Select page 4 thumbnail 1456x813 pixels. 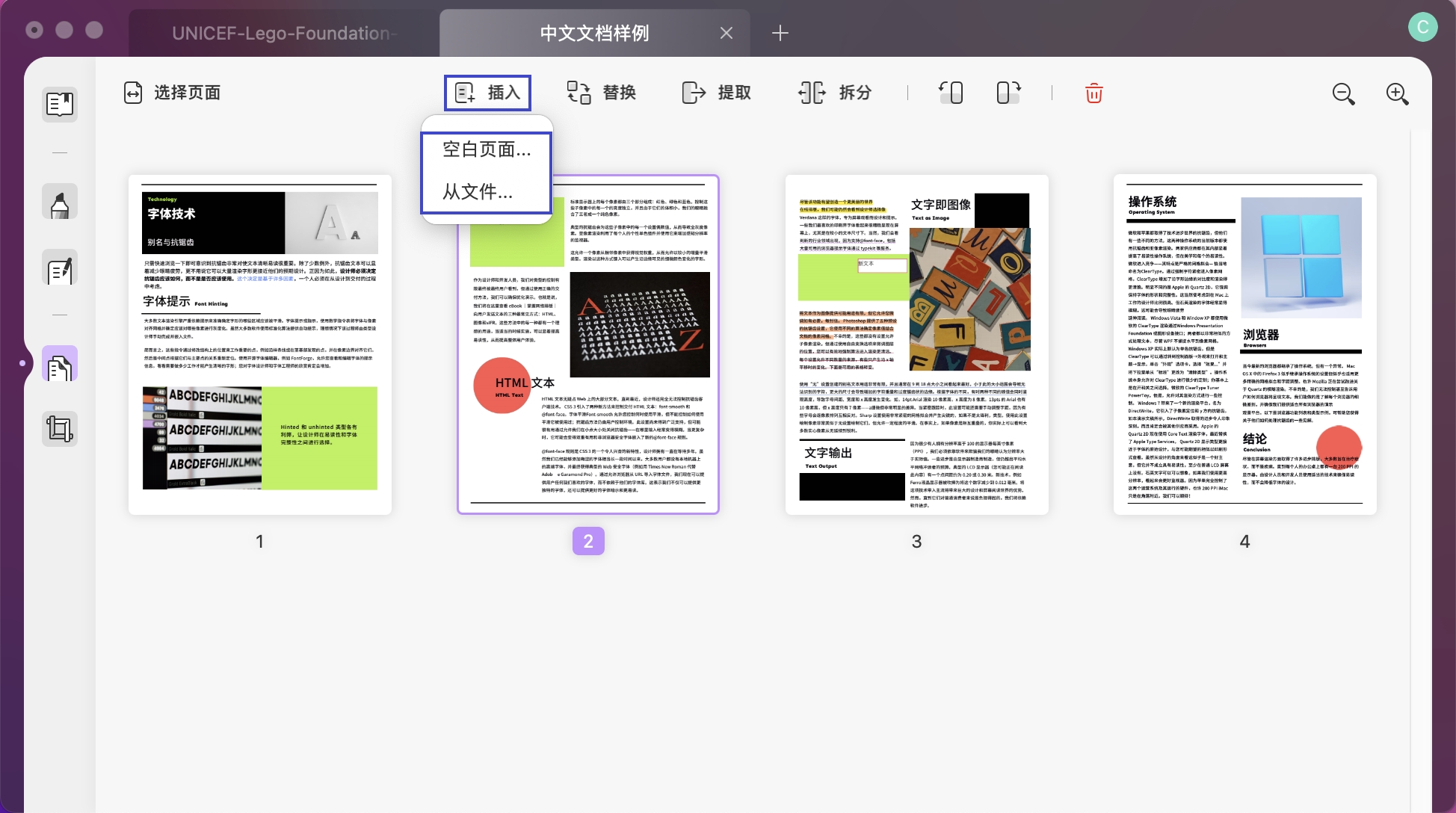pos(1245,344)
